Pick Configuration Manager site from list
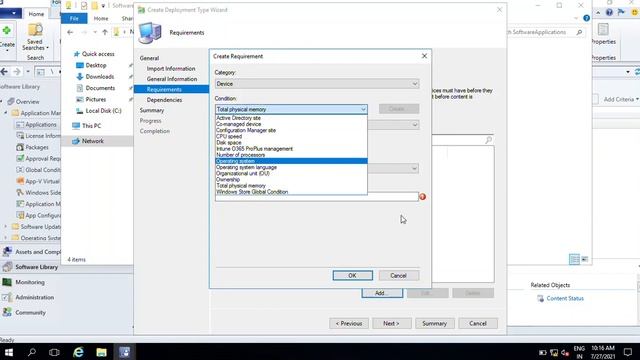The image size is (640, 360). coord(246,130)
